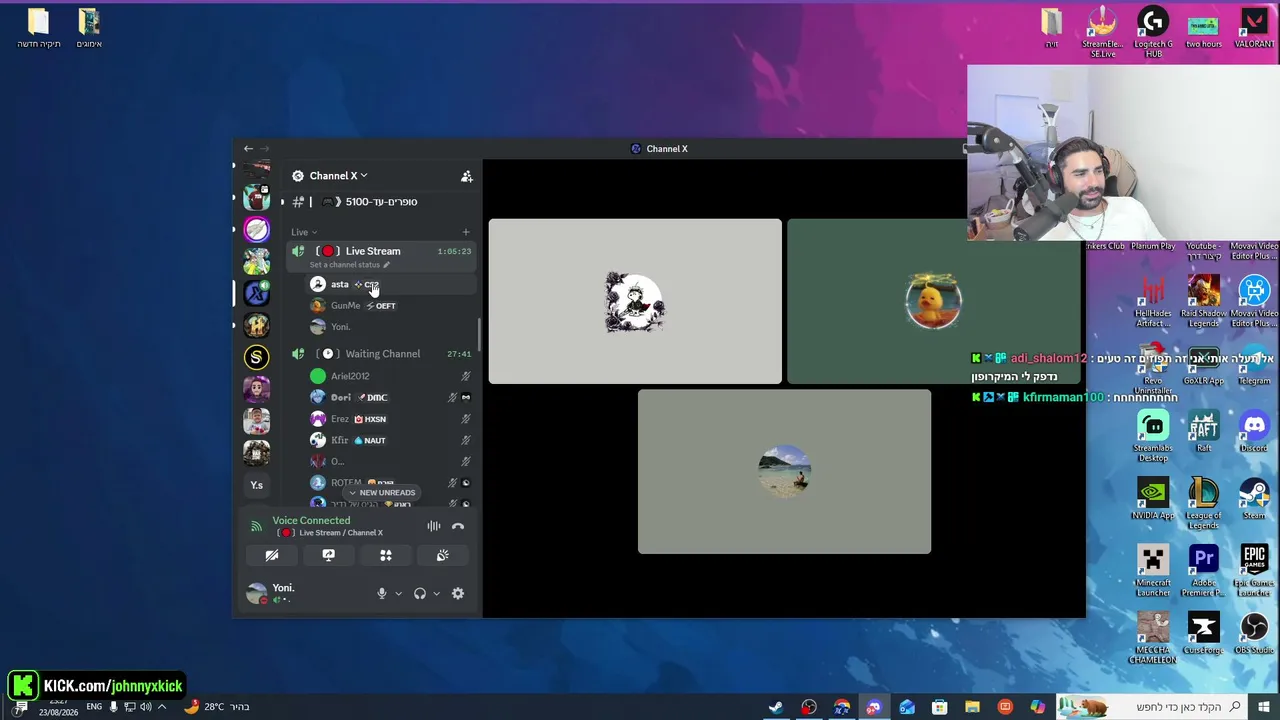Open StreamElements SE.Live desktop shortcut
Screen dimensions: 1280x720
(x=1102, y=33)
